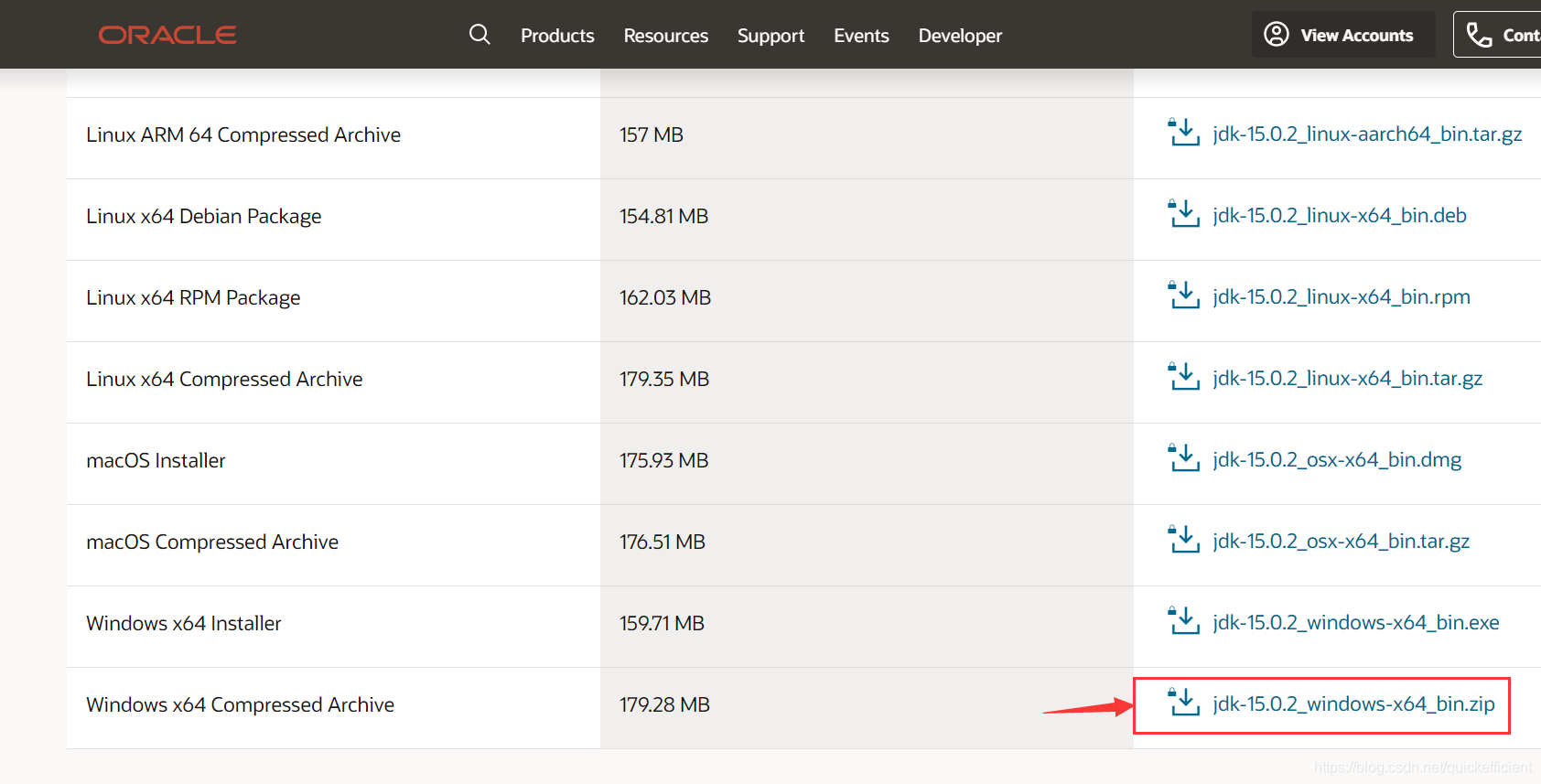Image resolution: width=1541 pixels, height=784 pixels.
Task: Open the Developer menu
Action: pyautogui.click(x=960, y=36)
